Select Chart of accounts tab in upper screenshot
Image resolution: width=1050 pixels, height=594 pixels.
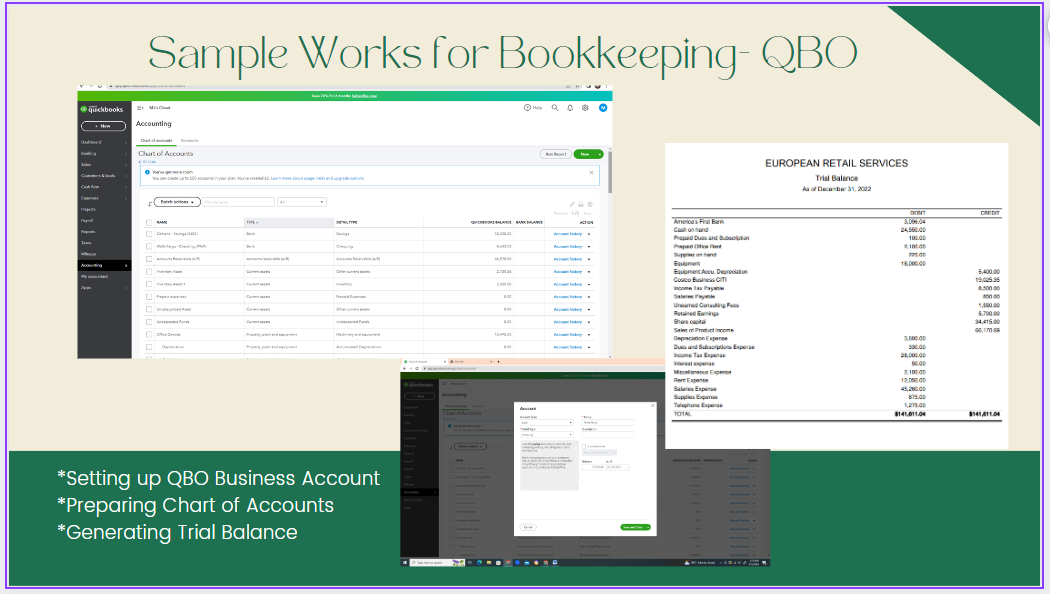click(156, 141)
